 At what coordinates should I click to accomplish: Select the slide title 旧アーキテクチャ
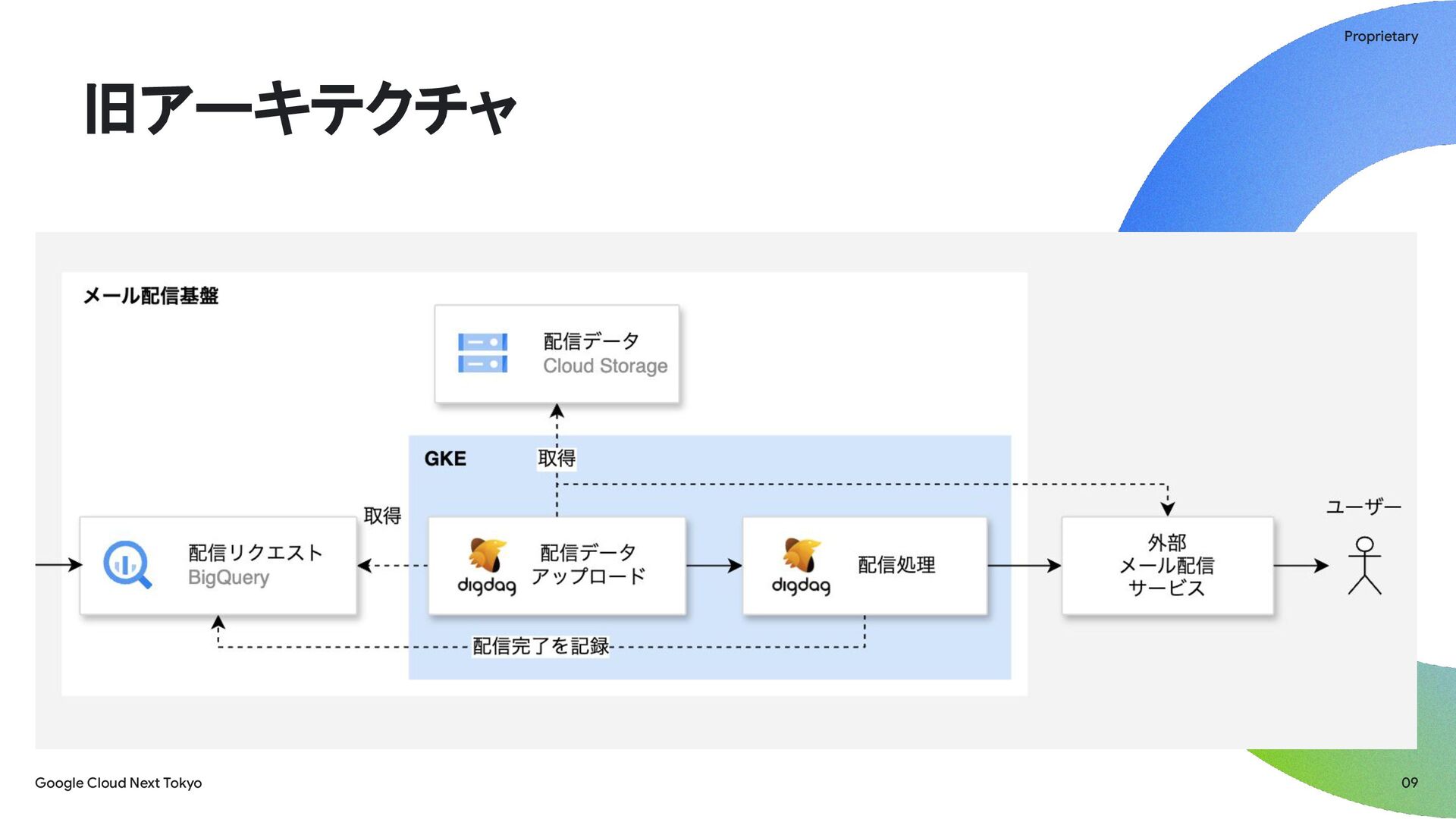(x=301, y=108)
